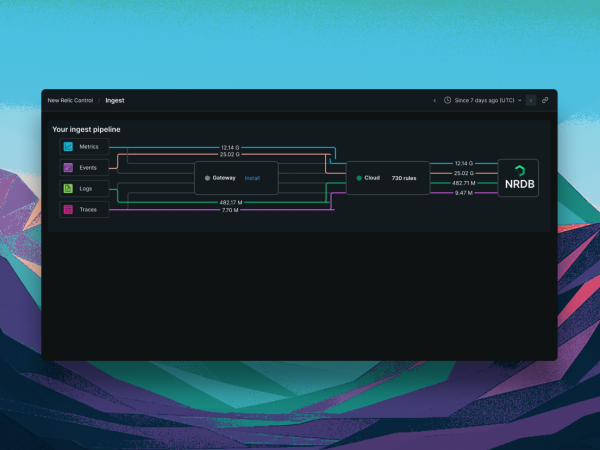Image resolution: width=600 pixels, height=450 pixels.
Task: Click the Logs green document icon
Action: (68, 189)
